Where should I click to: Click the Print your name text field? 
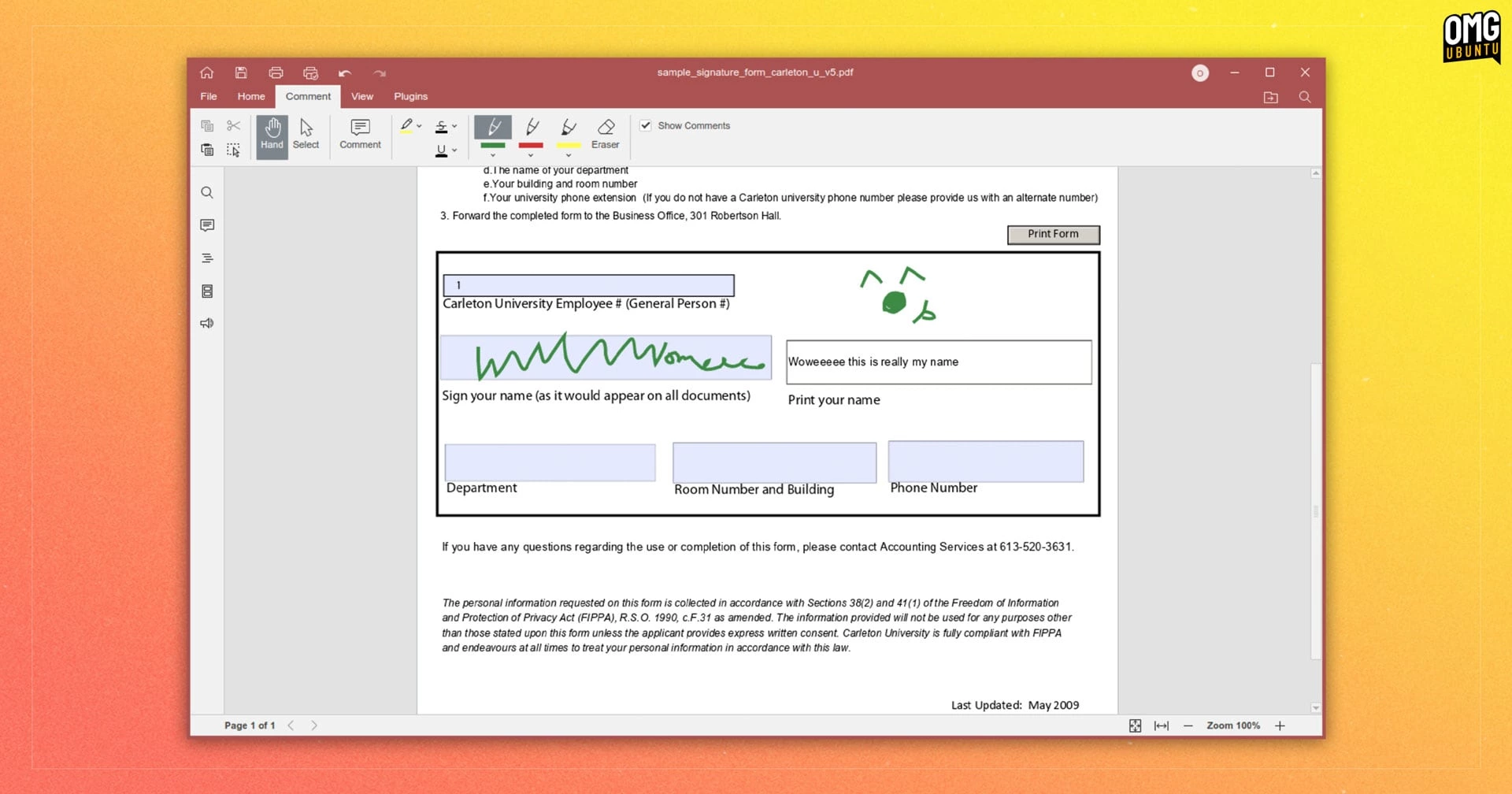coord(939,362)
